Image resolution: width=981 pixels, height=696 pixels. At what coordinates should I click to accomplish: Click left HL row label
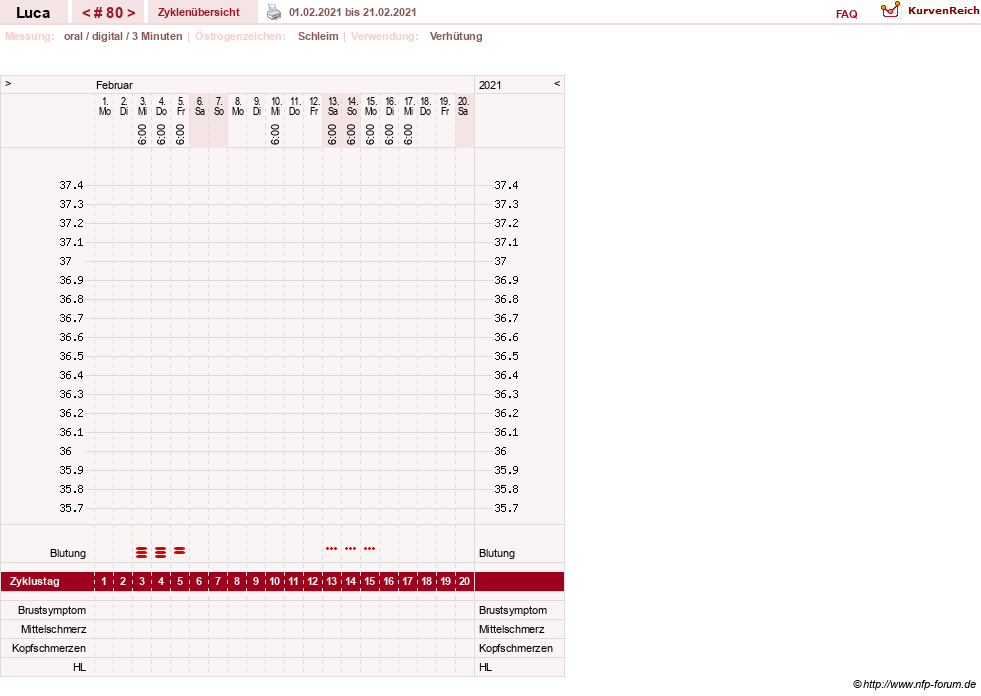point(79,667)
